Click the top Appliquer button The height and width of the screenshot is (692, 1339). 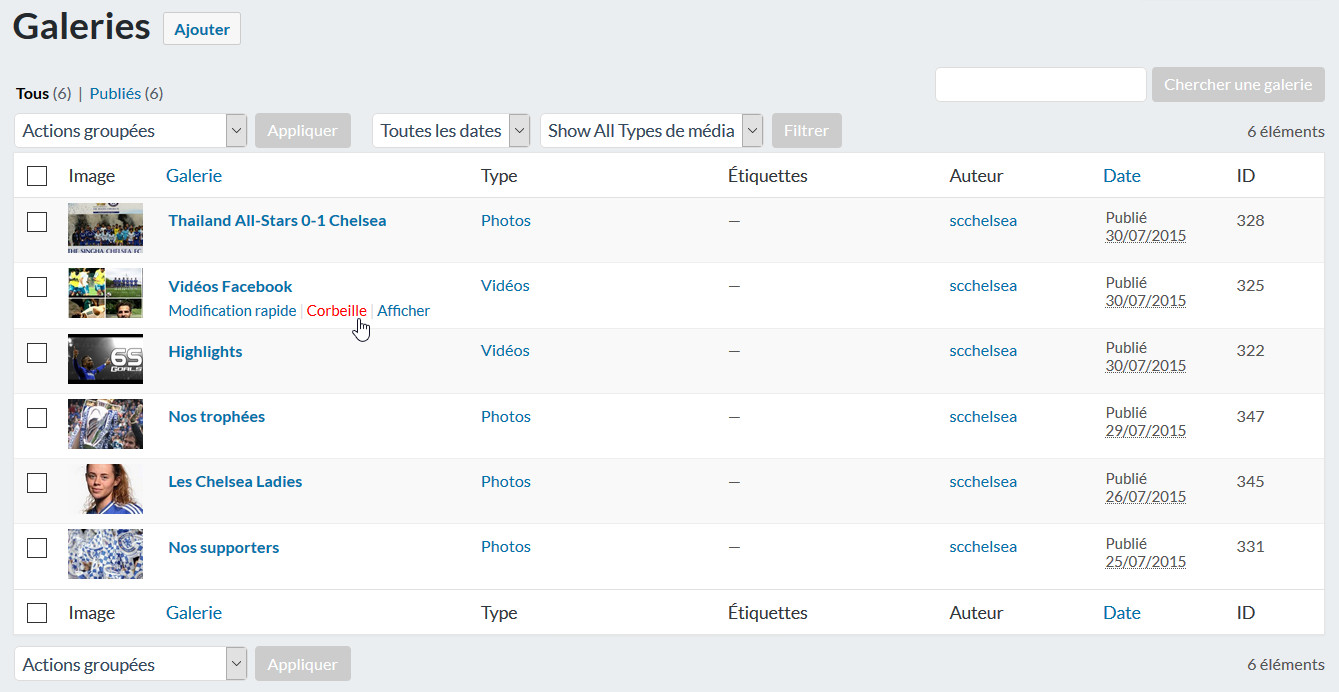tap(303, 130)
